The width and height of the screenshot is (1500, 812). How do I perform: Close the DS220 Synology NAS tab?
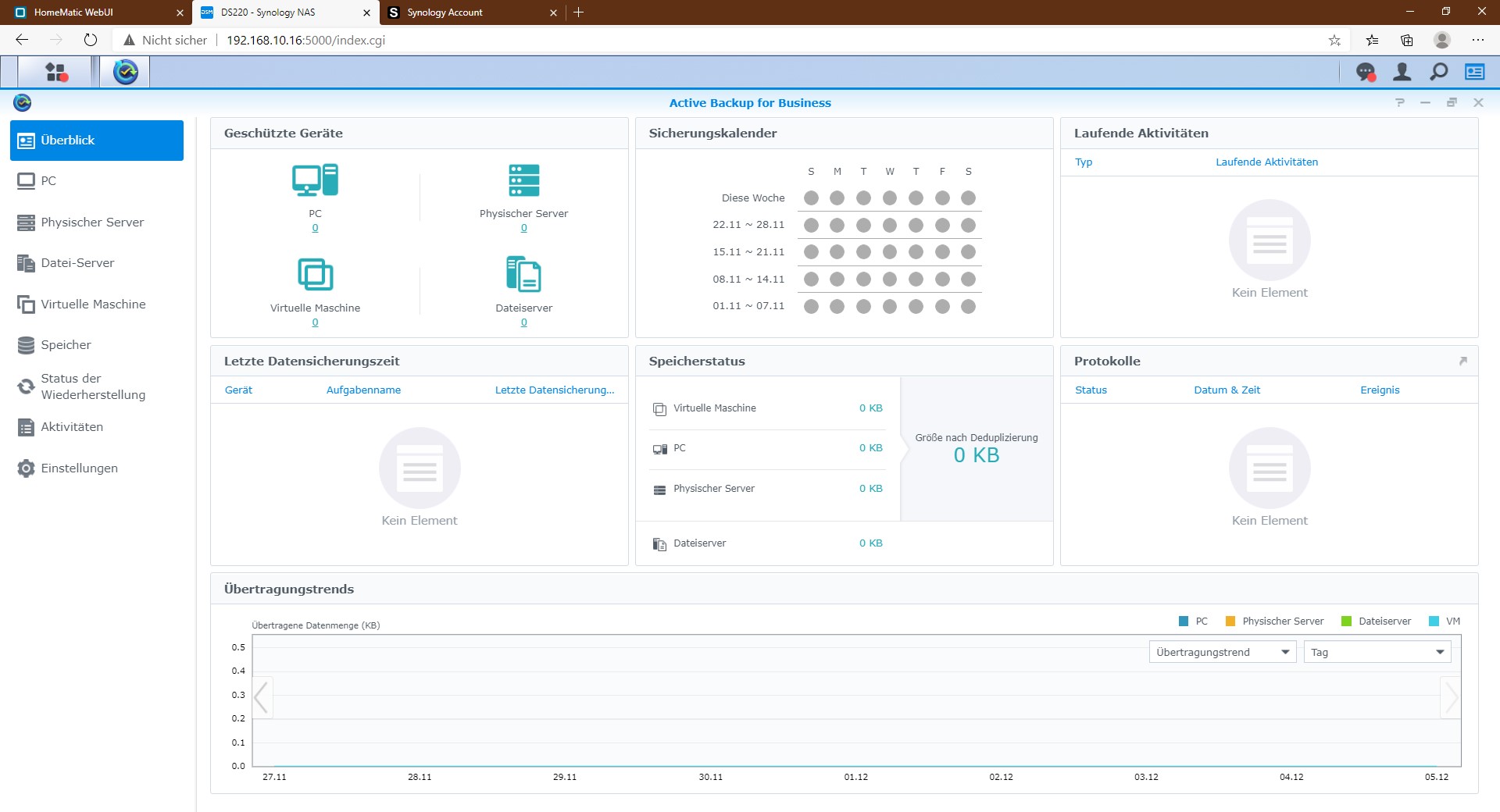(366, 12)
